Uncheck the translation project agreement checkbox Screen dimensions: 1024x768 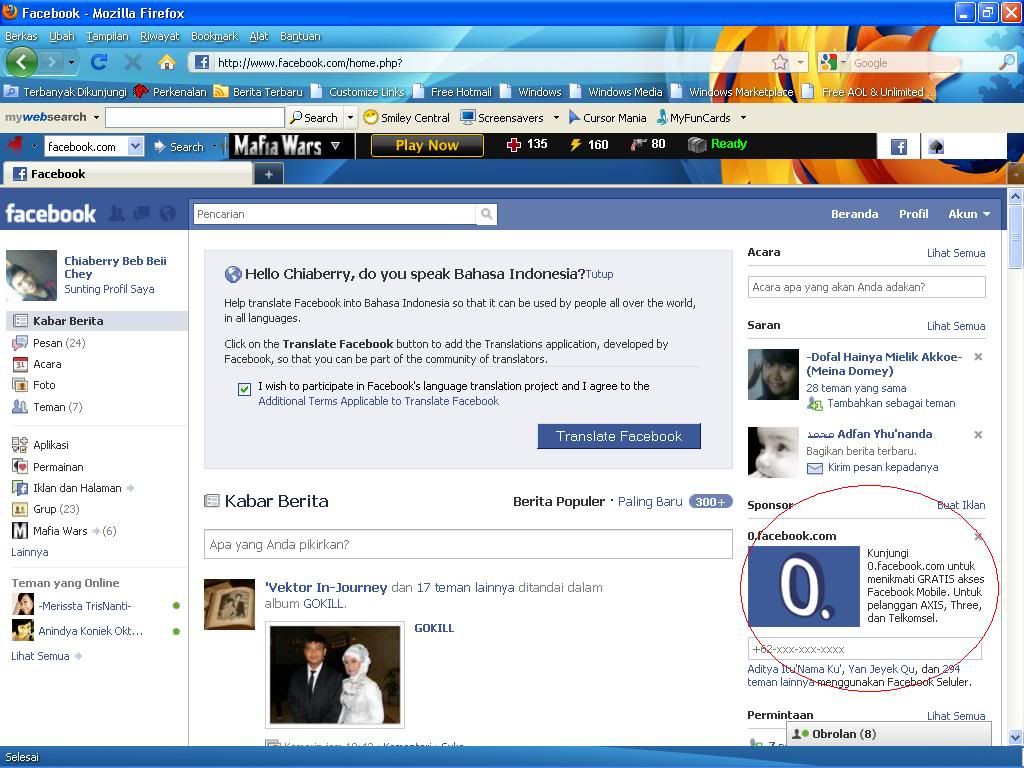pos(244,389)
